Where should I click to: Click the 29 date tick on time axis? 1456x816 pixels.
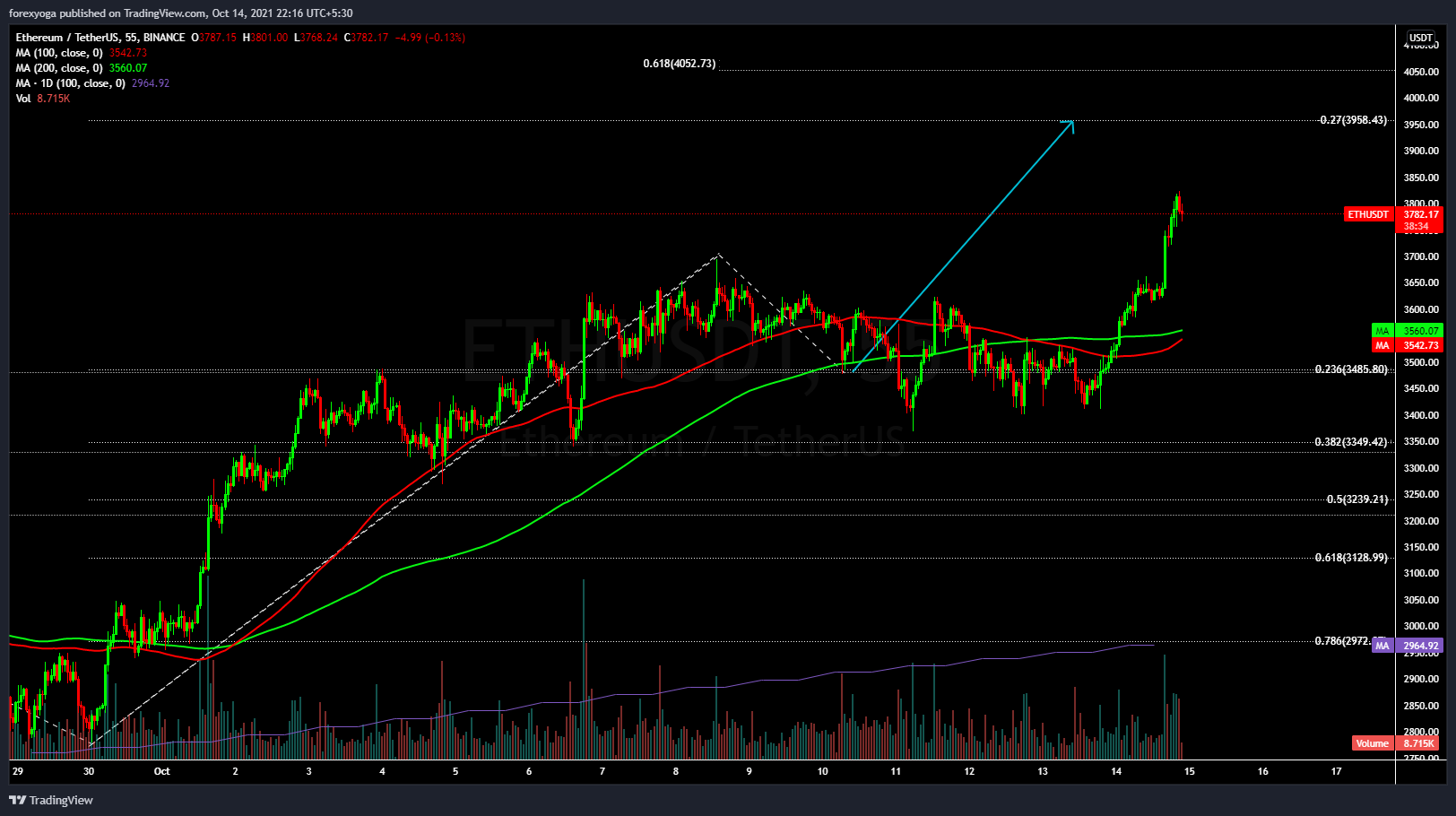[x=18, y=771]
